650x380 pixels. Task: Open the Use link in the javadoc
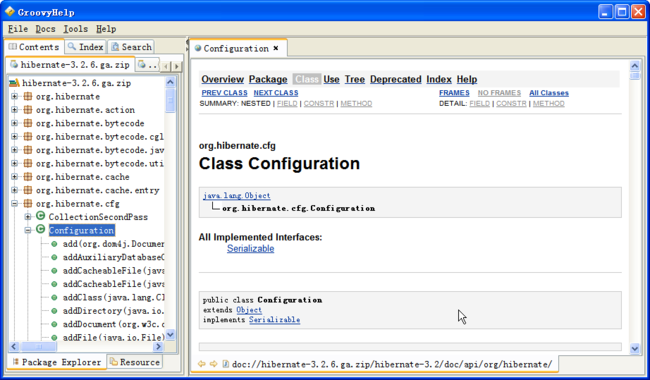[331, 79]
